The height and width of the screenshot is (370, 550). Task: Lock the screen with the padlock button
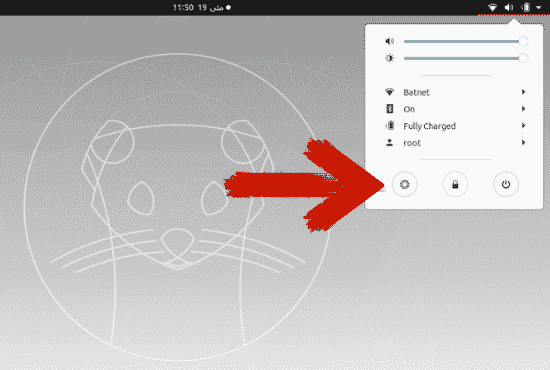coord(455,184)
